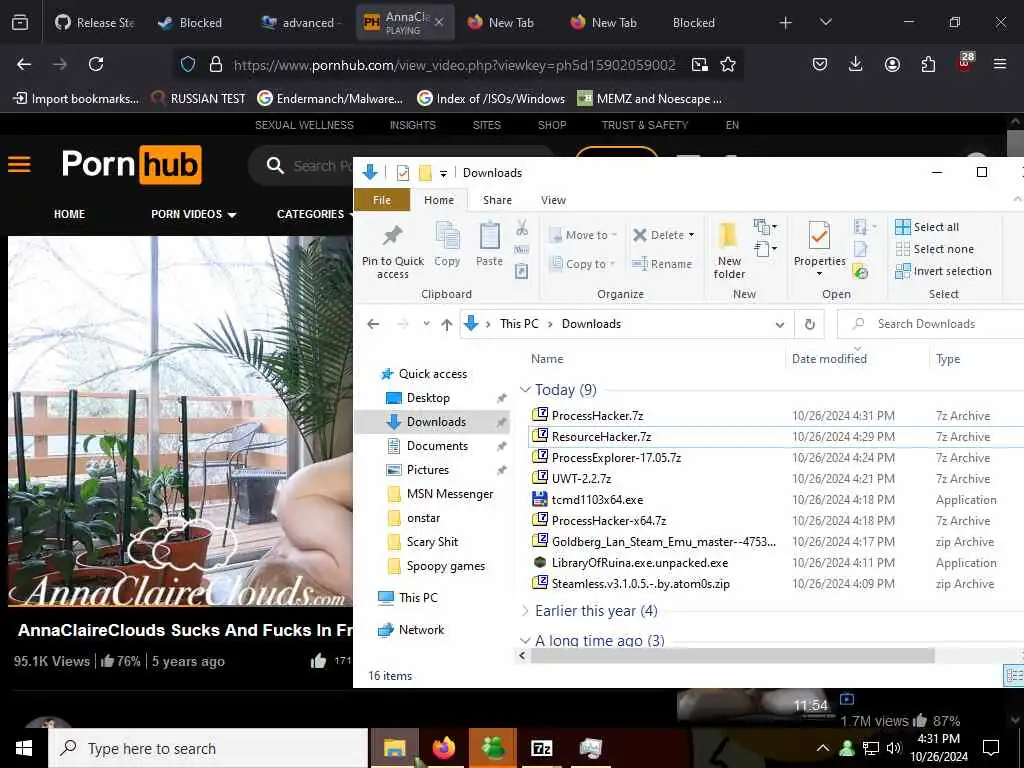The height and width of the screenshot is (768, 1024).
Task: Click the Type here to search box
Action: [x=208, y=748]
